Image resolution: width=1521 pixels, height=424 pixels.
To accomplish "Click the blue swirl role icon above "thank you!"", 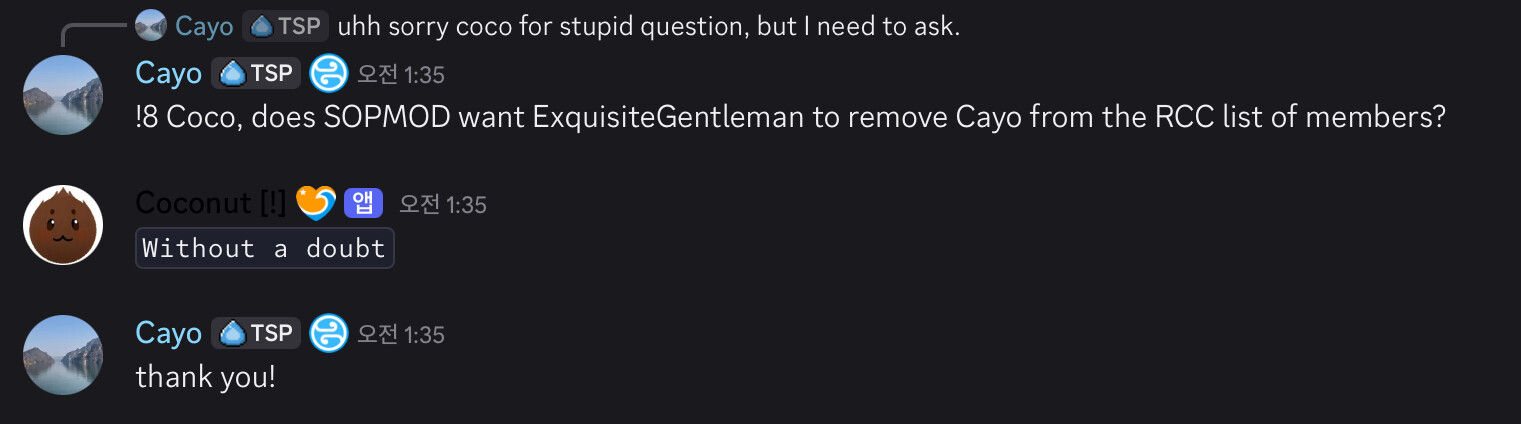I will tap(328, 333).
